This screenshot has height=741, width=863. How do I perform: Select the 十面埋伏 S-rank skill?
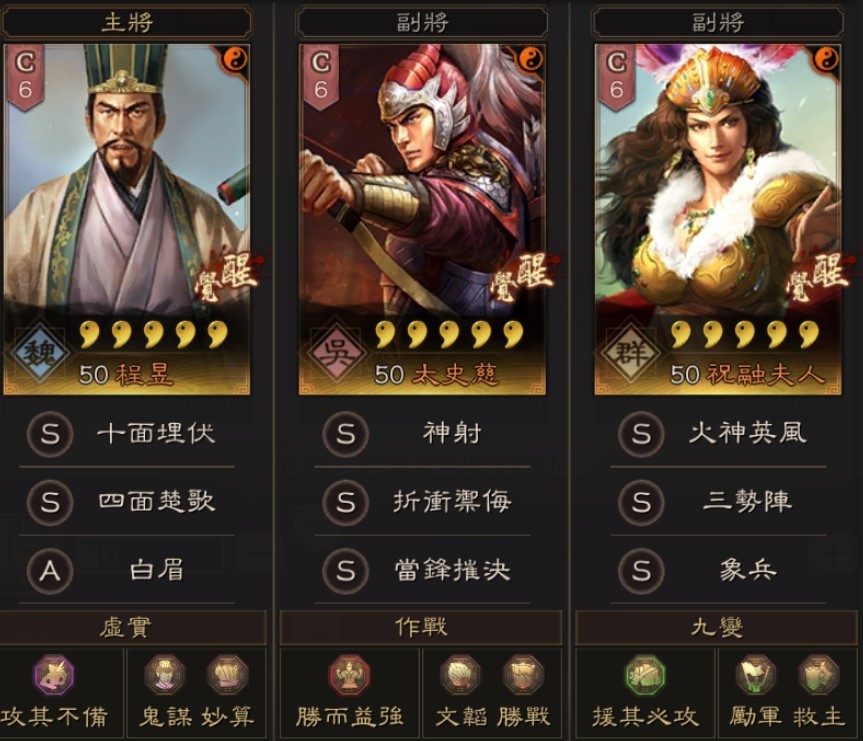pyautogui.click(x=127, y=434)
